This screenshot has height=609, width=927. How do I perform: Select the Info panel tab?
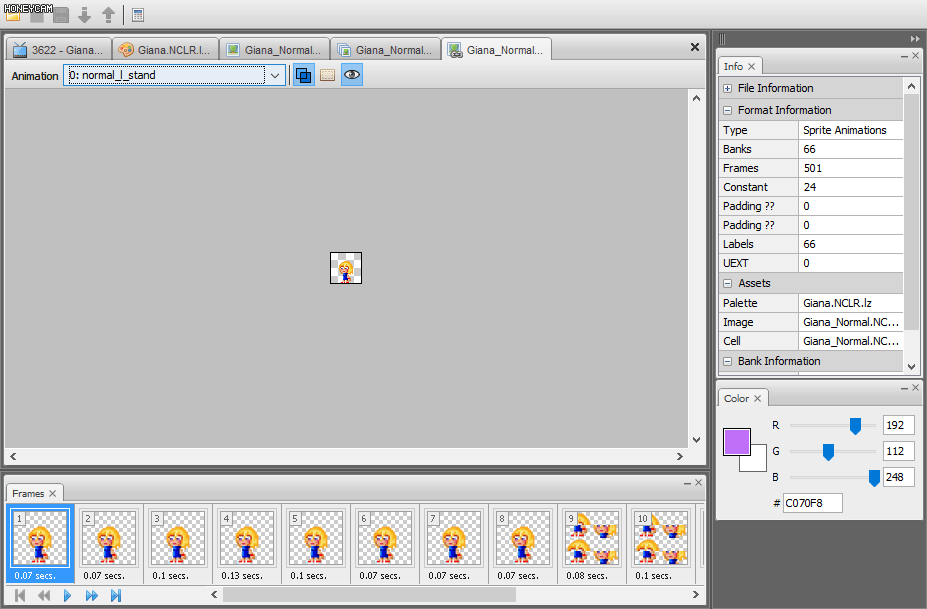click(733, 66)
